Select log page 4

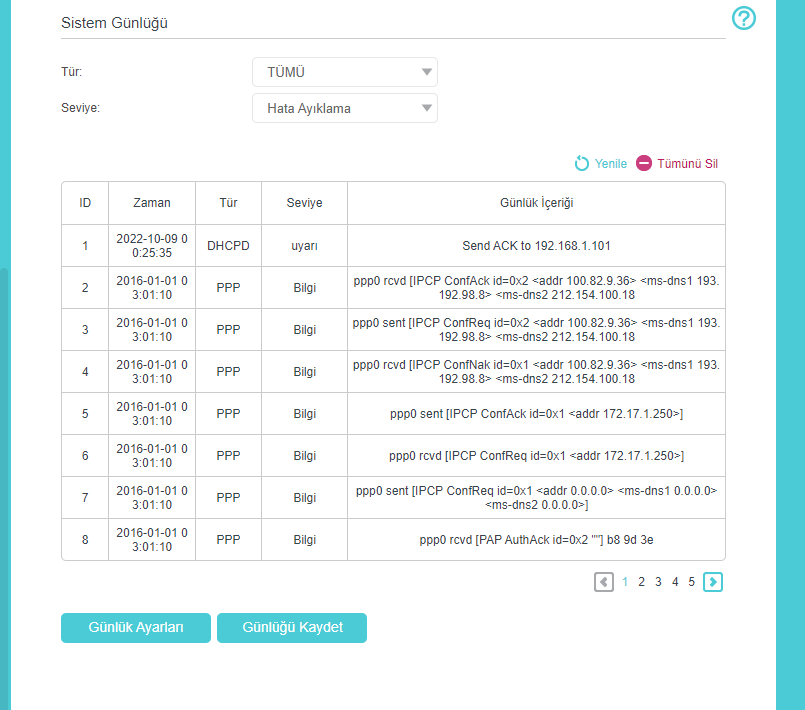click(675, 582)
